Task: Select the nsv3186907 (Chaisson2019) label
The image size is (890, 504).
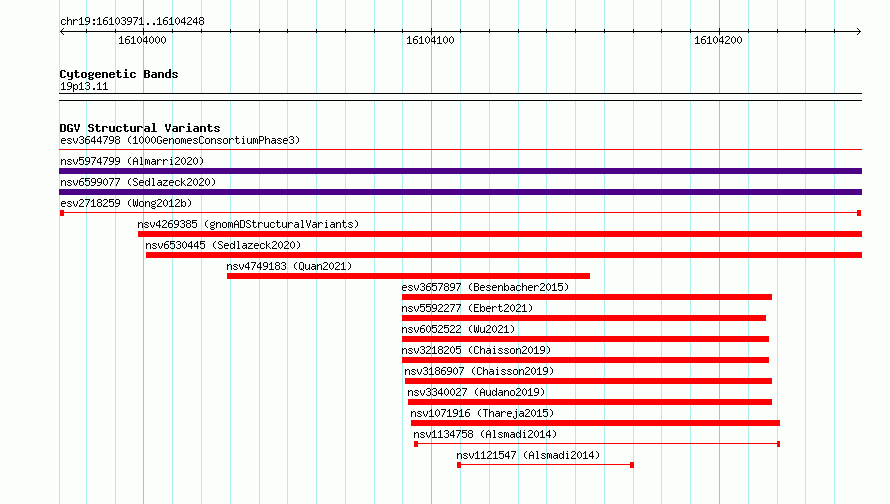Action: tap(479, 371)
